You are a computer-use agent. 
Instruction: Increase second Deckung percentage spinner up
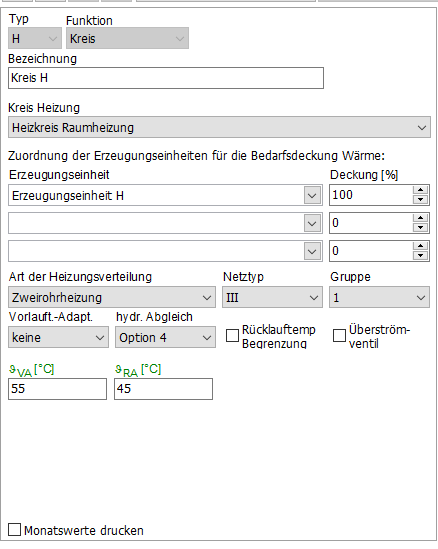tap(420, 218)
